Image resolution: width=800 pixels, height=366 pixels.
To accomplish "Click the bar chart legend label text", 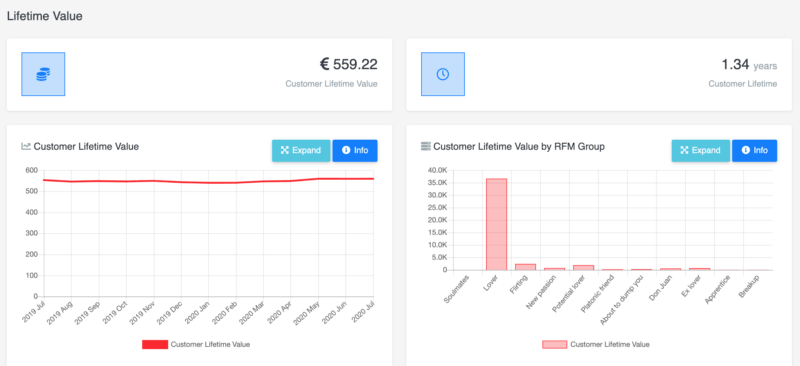I will (x=610, y=345).
